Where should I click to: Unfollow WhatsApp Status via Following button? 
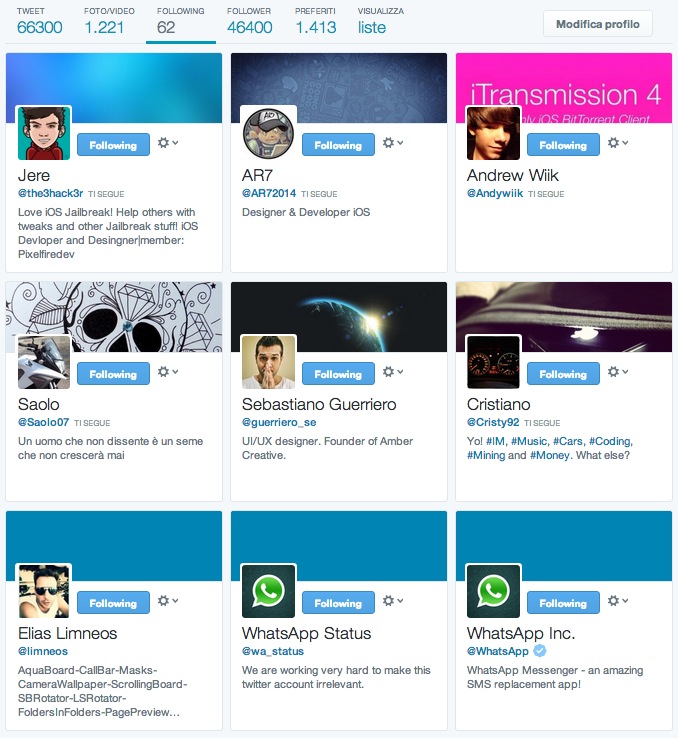pos(338,603)
